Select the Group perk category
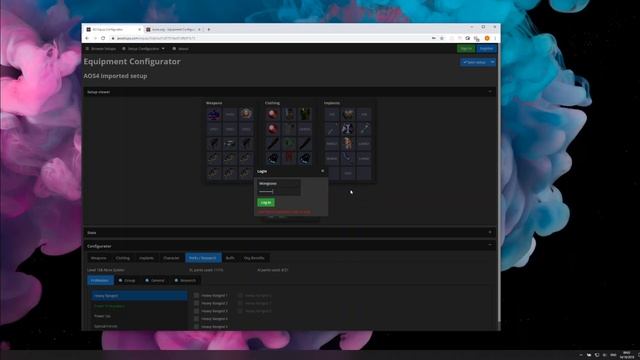Viewport: 640px width, 360px height. tap(127, 280)
